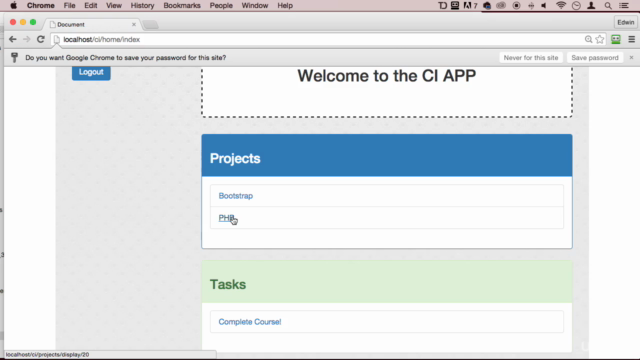Open the View menu
The height and width of the screenshot is (360, 640).
click(114, 5)
